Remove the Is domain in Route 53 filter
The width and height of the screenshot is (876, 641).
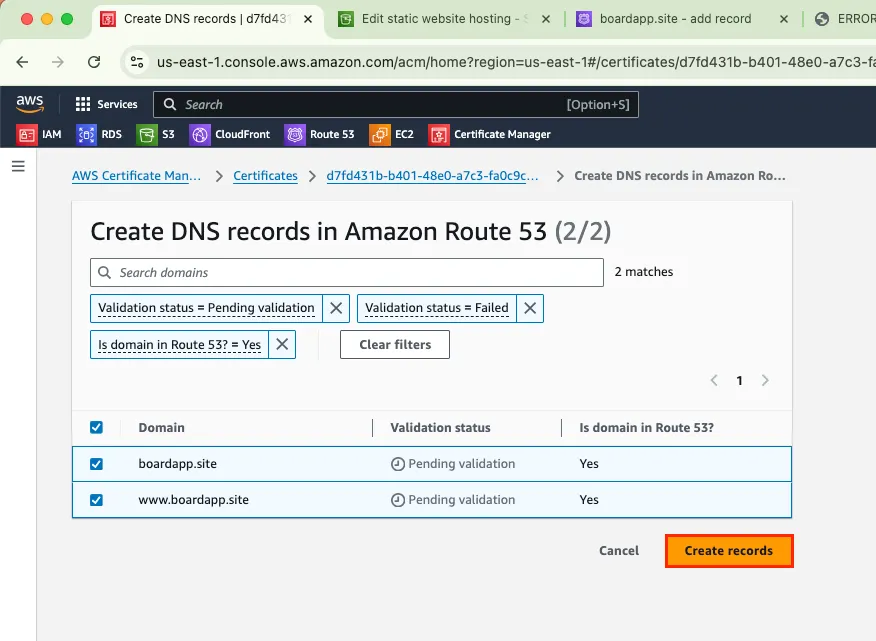click(282, 344)
